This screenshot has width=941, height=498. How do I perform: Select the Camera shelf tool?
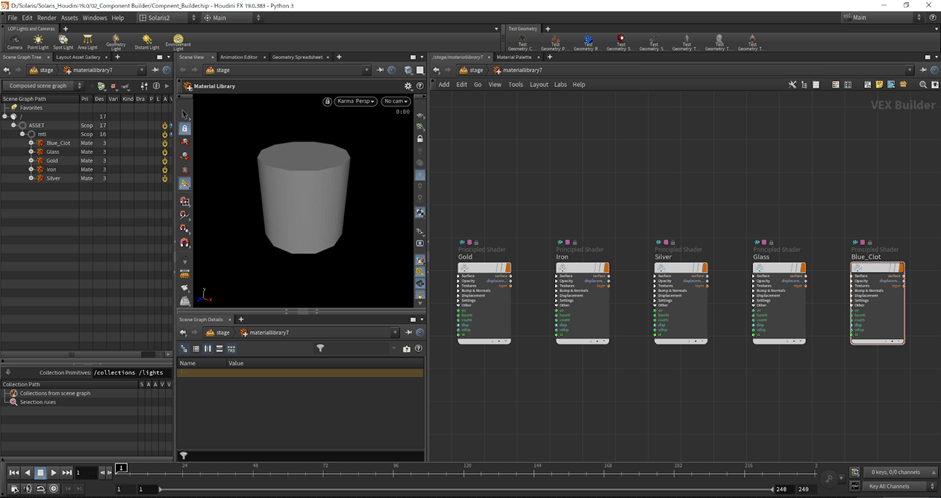pos(15,41)
